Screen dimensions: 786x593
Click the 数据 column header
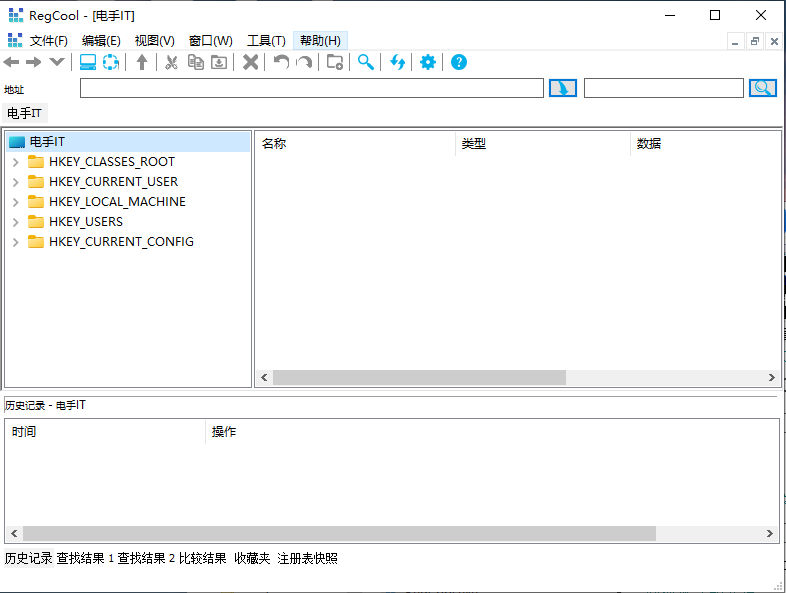point(705,144)
